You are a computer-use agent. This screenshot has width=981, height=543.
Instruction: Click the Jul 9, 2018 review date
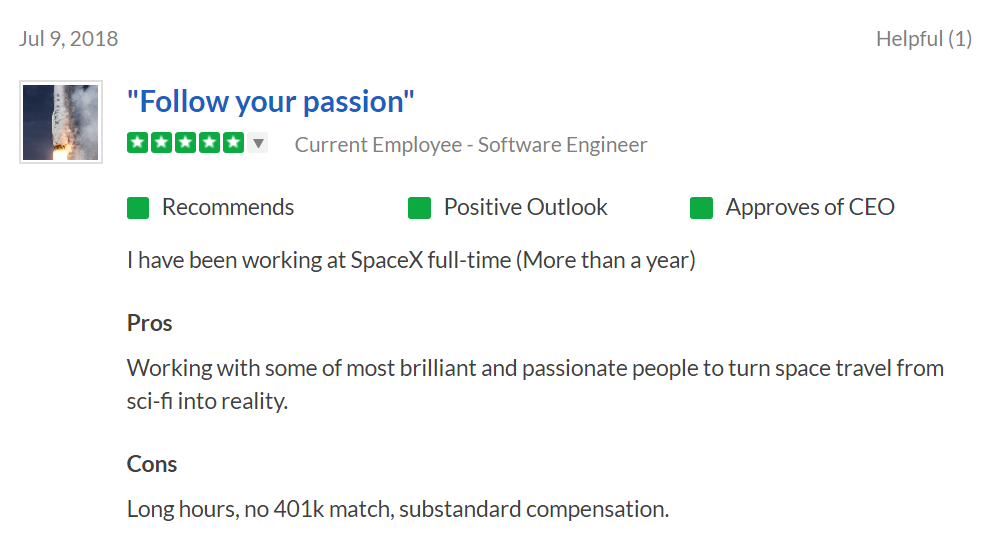(x=68, y=39)
